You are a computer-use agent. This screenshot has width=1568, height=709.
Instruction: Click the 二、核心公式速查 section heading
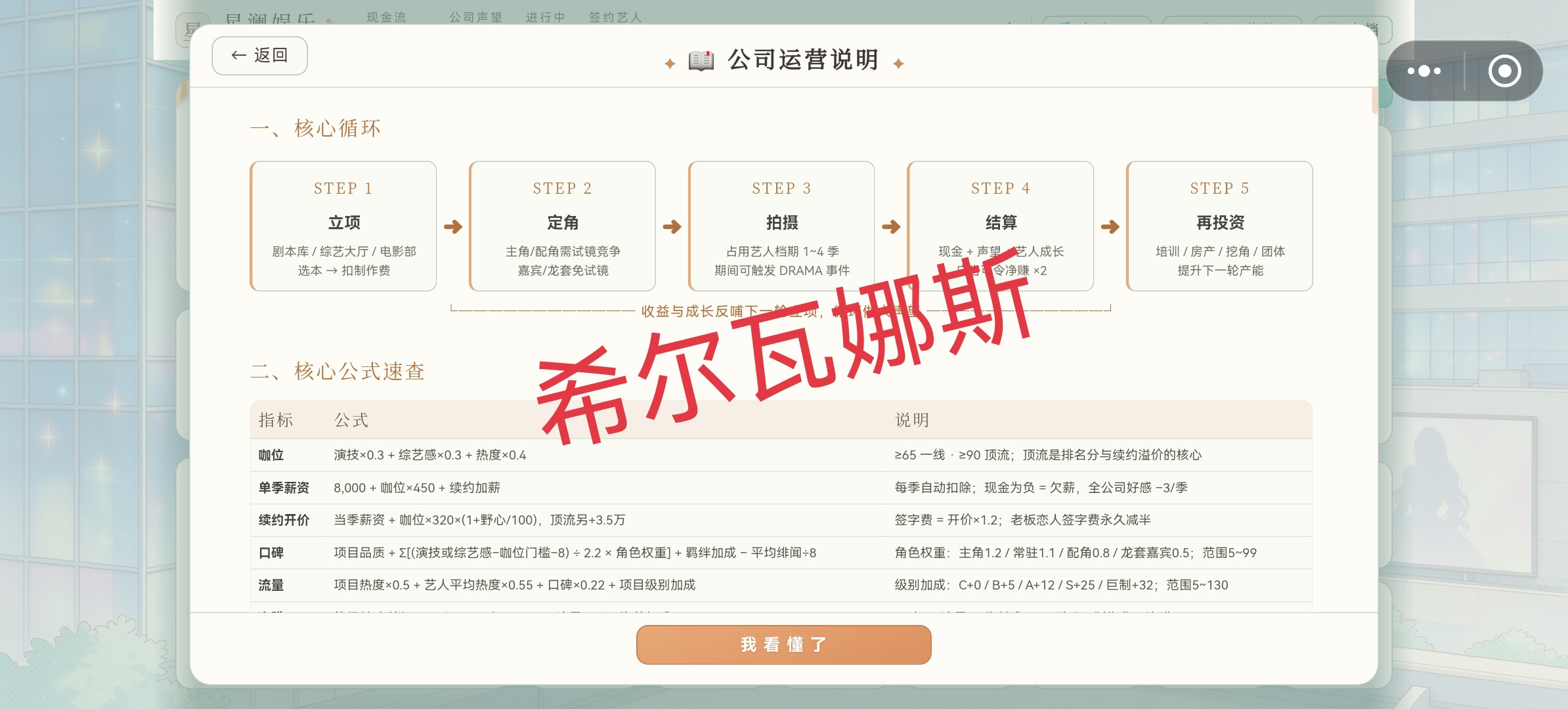pos(338,371)
